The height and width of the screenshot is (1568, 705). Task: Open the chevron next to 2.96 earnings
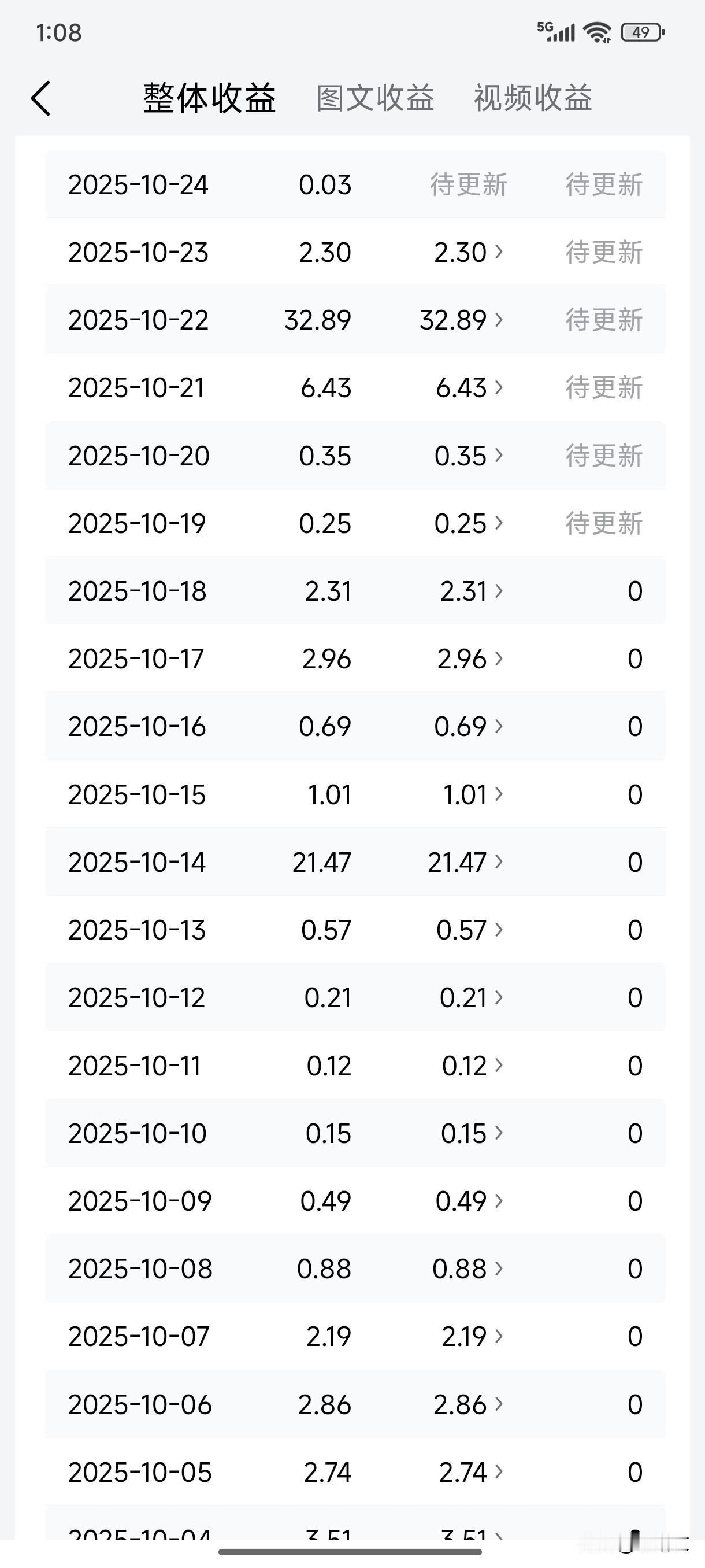[x=499, y=658]
